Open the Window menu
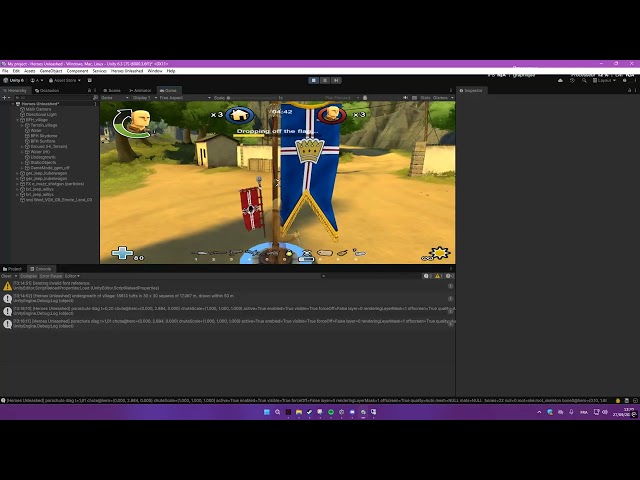 (x=155, y=71)
